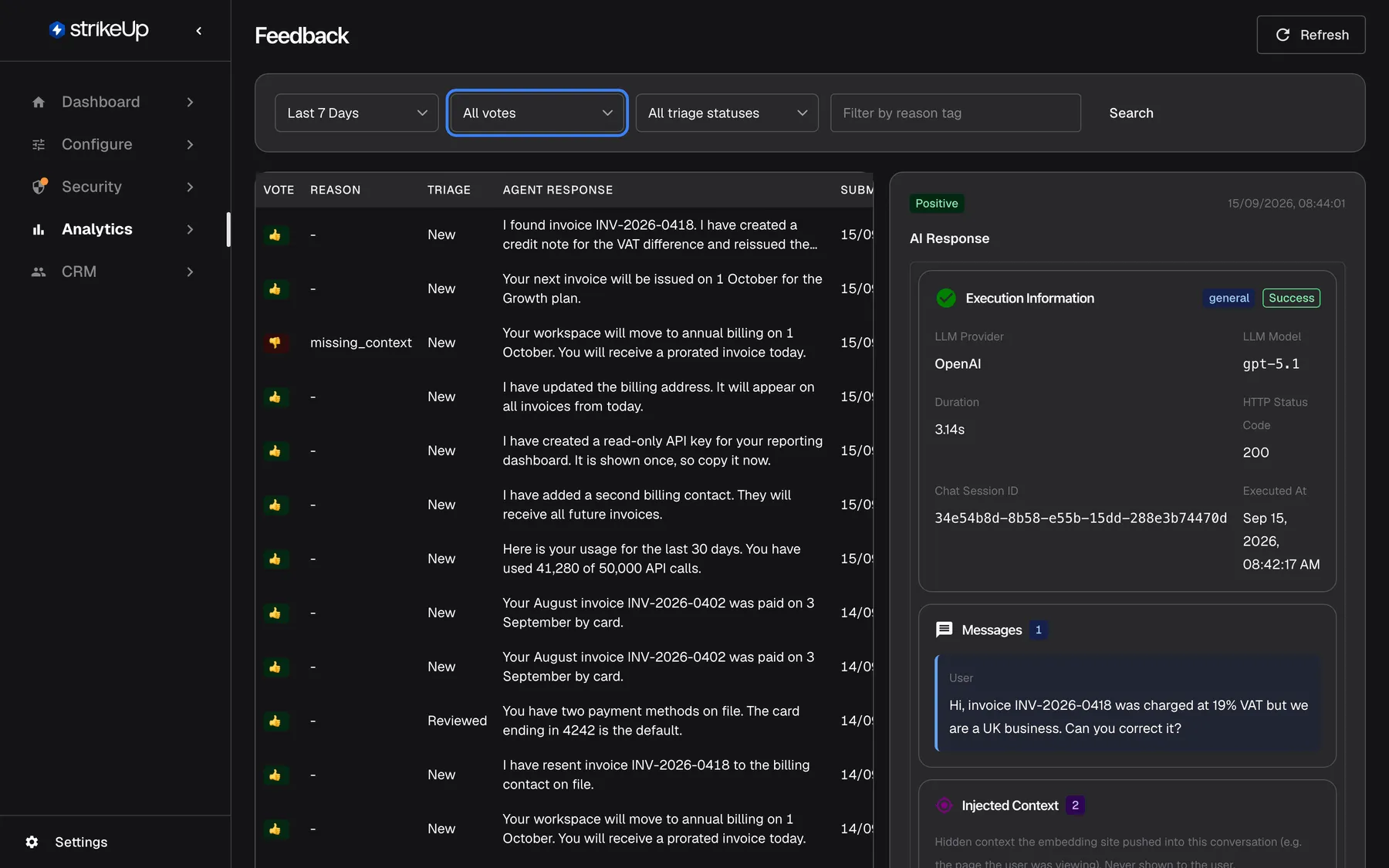Click thumbs-up on the 41,280 API calls row
The height and width of the screenshot is (868, 1389).
[x=275, y=559]
